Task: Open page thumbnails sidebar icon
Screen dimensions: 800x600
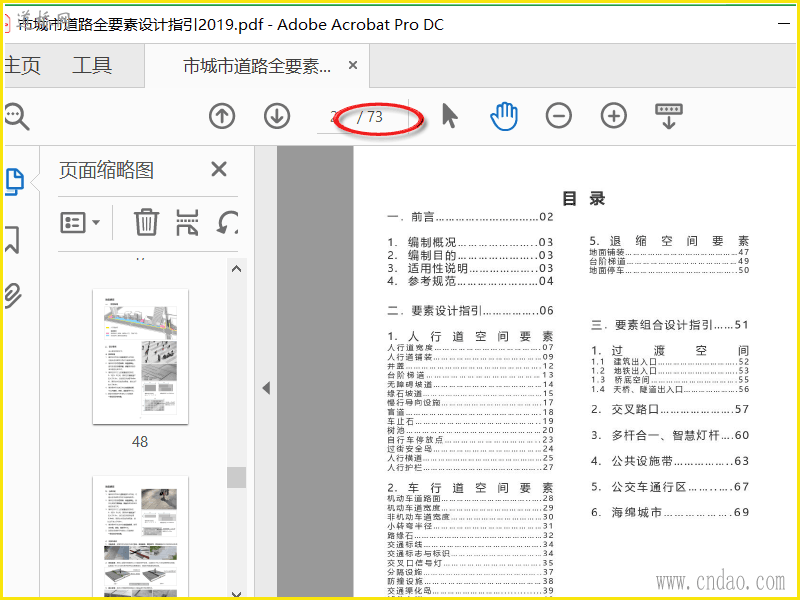Action: tap(15, 182)
